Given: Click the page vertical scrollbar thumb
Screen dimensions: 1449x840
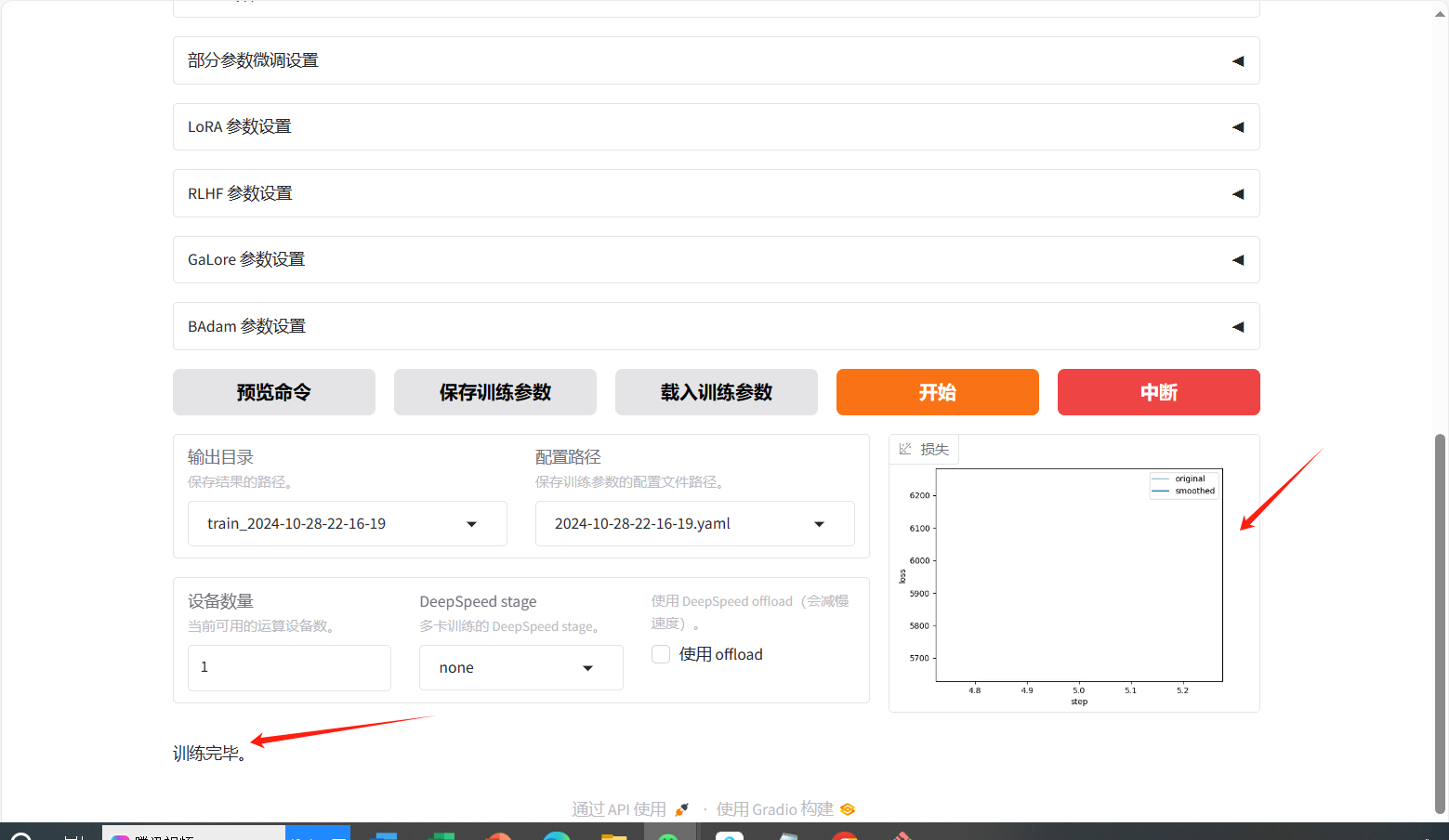Looking at the screenshot, I should pyautogui.click(x=1440, y=623).
